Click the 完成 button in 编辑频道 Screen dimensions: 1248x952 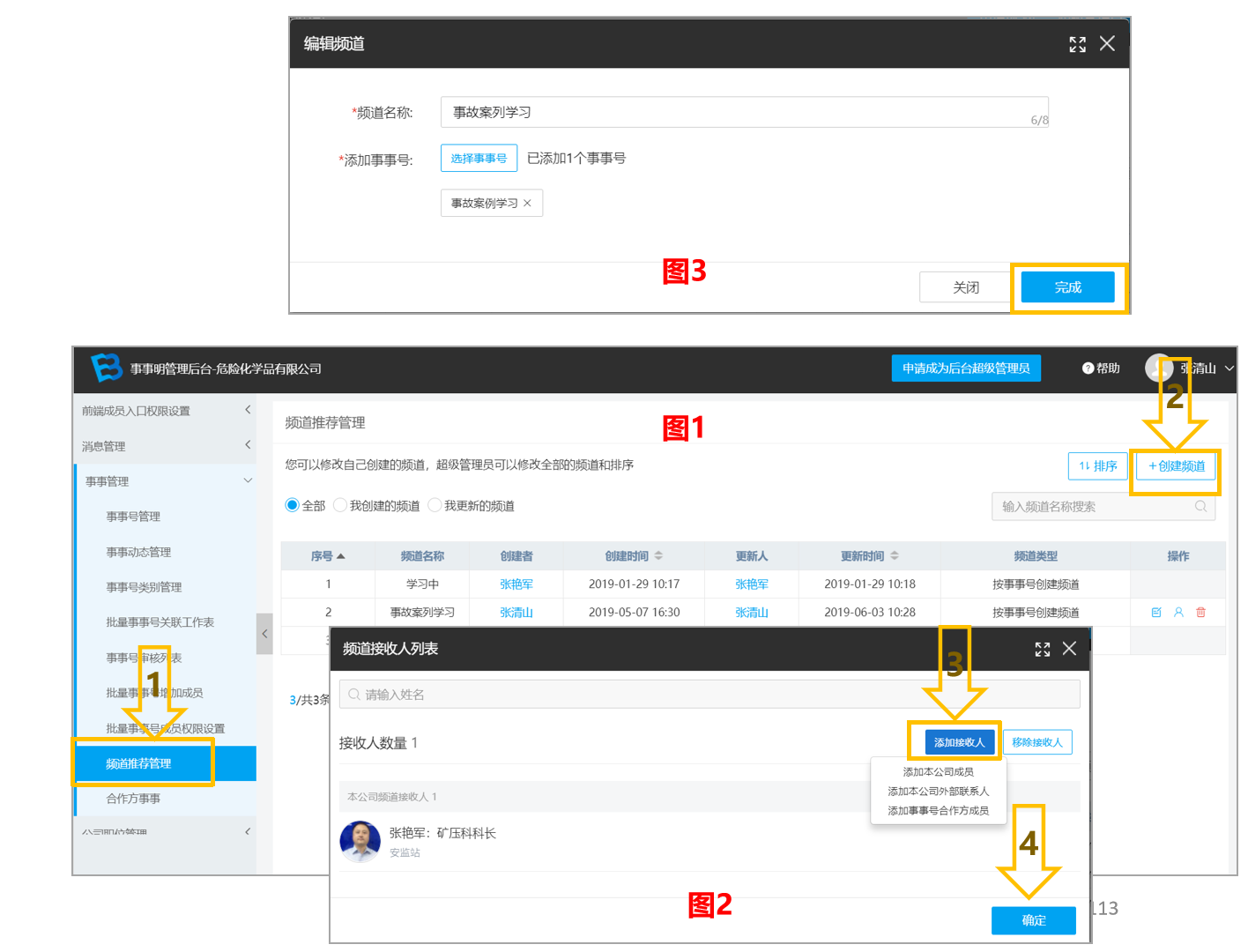(x=1067, y=287)
